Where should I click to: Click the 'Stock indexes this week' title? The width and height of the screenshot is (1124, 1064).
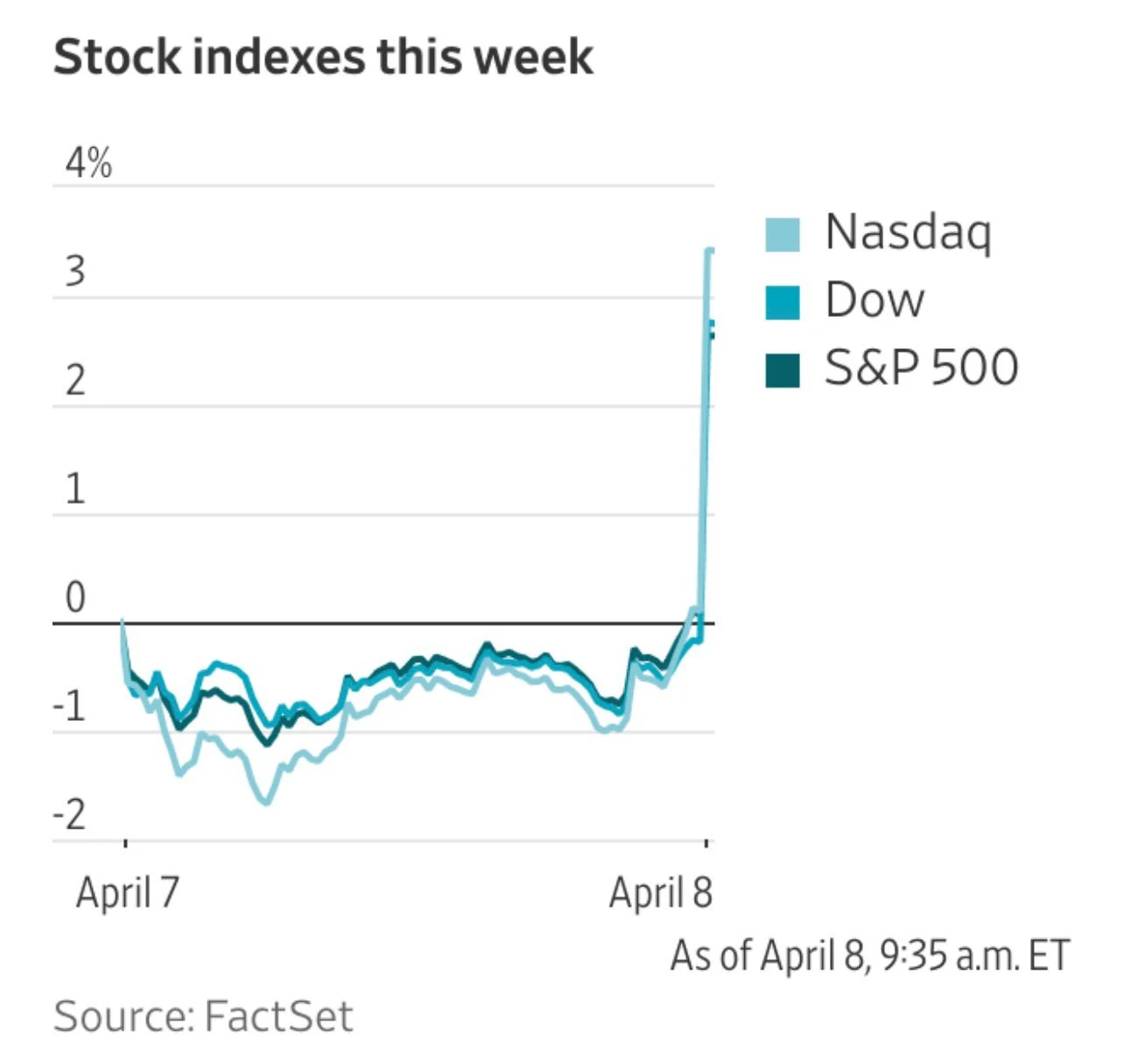click(x=323, y=57)
